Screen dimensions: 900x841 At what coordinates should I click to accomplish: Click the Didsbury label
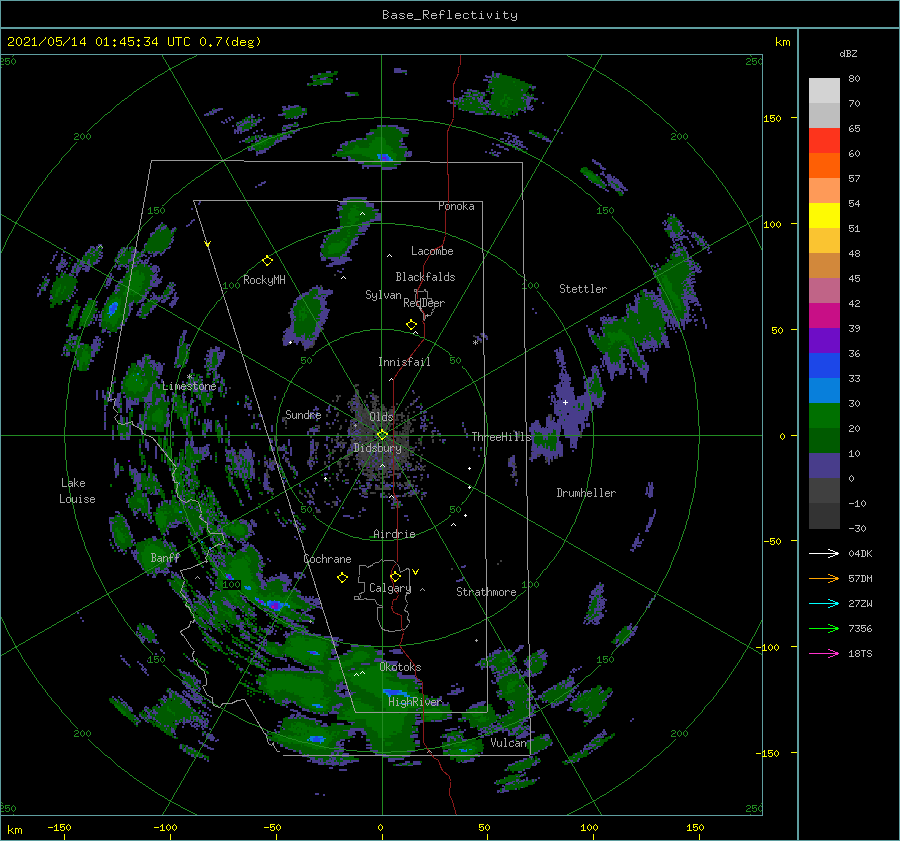tap(377, 448)
